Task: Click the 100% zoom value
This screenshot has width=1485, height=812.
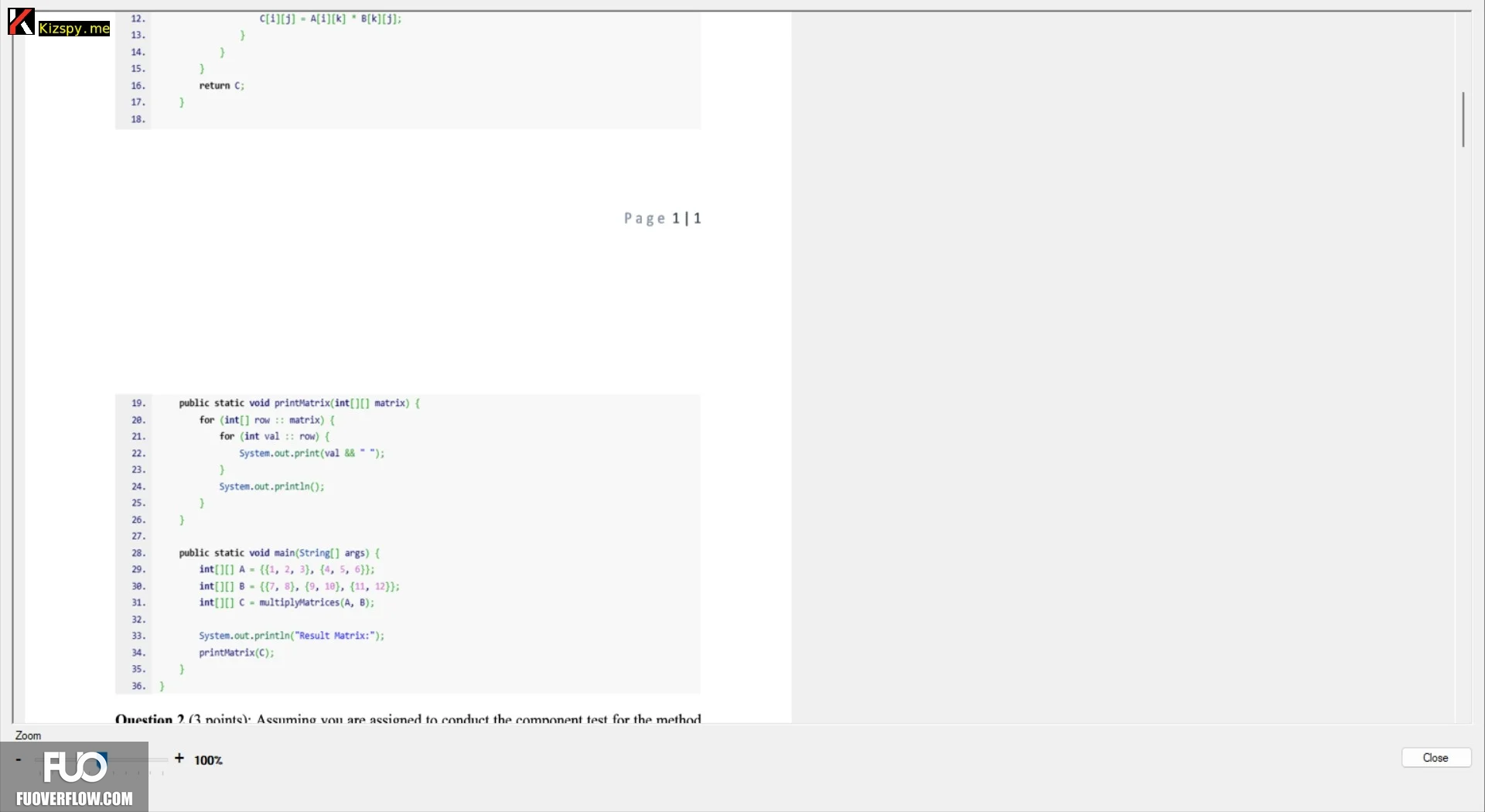Action: (x=208, y=760)
